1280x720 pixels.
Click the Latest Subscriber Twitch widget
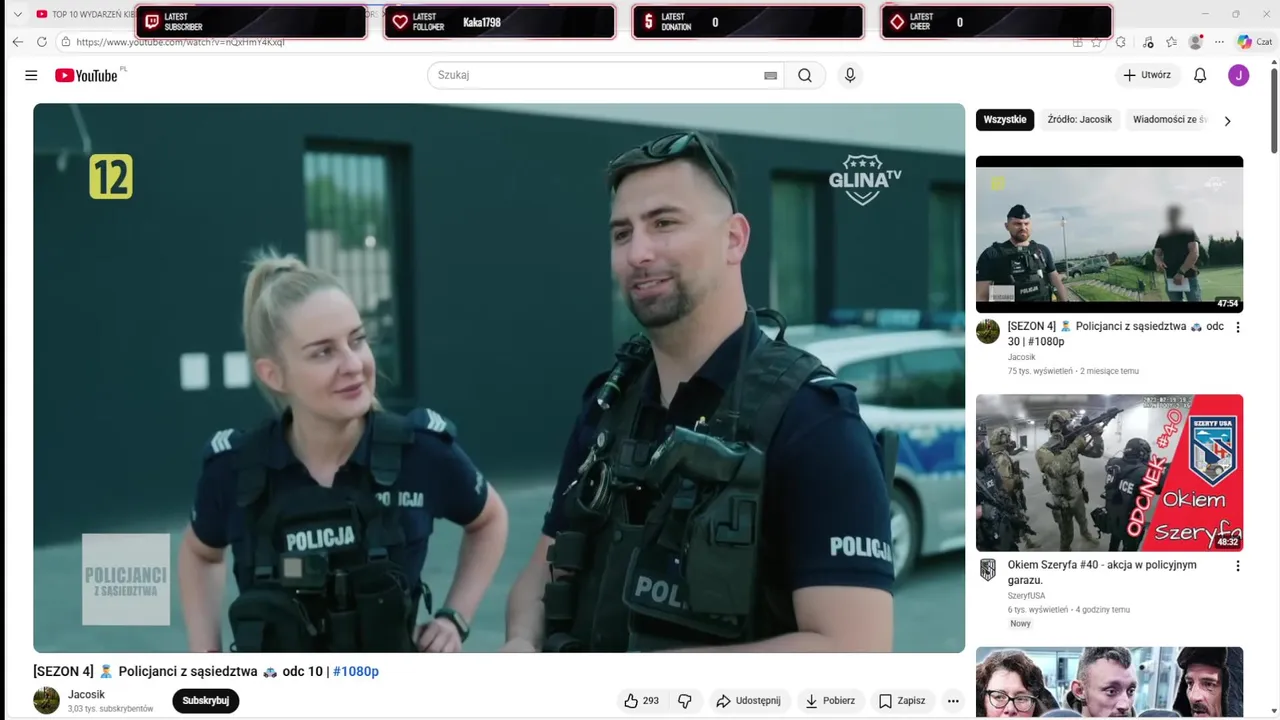(x=251, y=22)
